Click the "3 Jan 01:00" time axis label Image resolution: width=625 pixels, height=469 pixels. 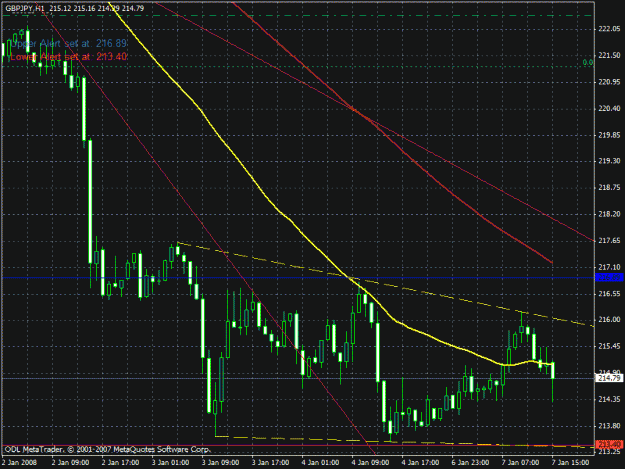click(x=171, y=462)
